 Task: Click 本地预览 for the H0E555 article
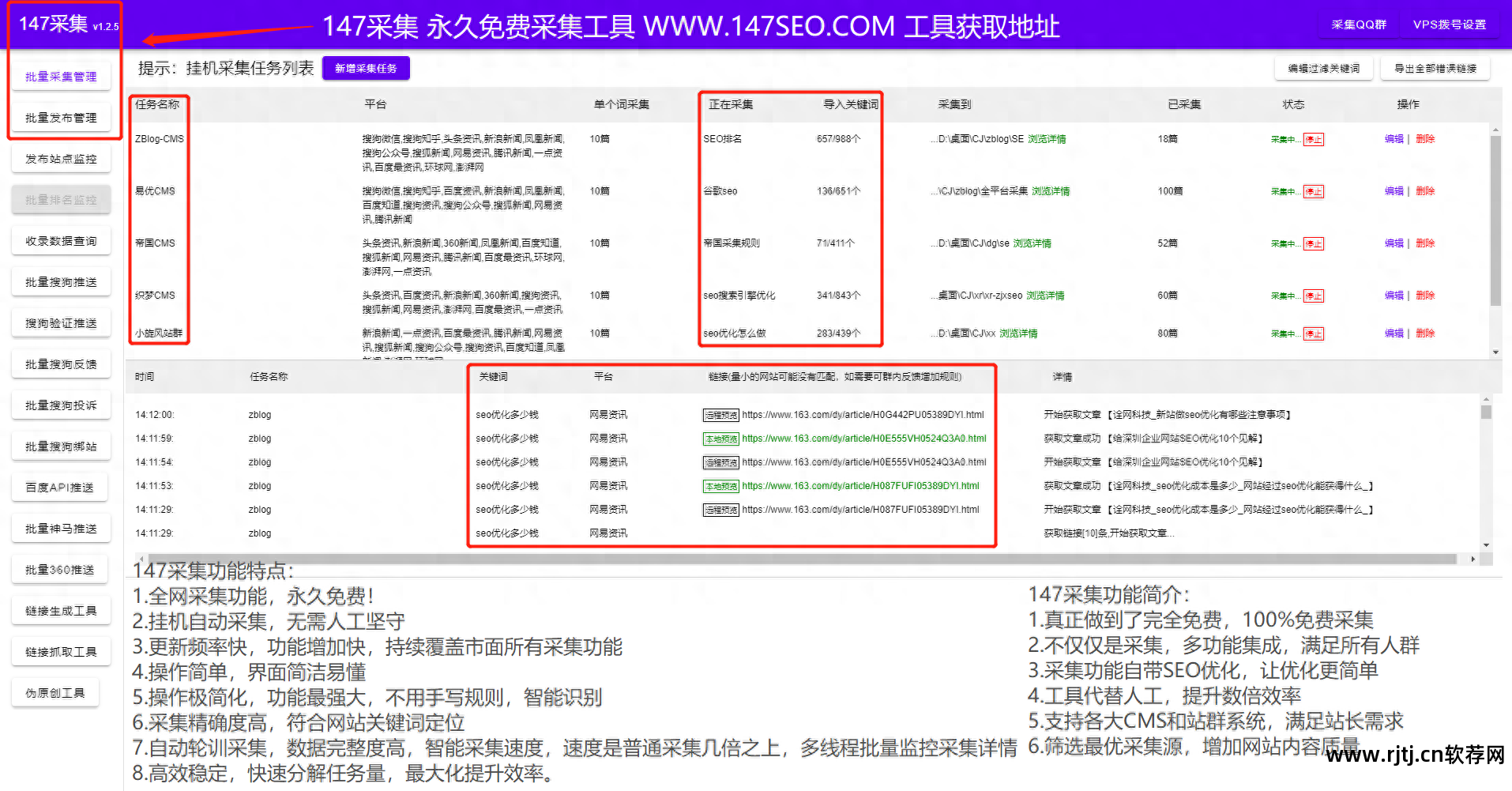click(x=720, y=439)
